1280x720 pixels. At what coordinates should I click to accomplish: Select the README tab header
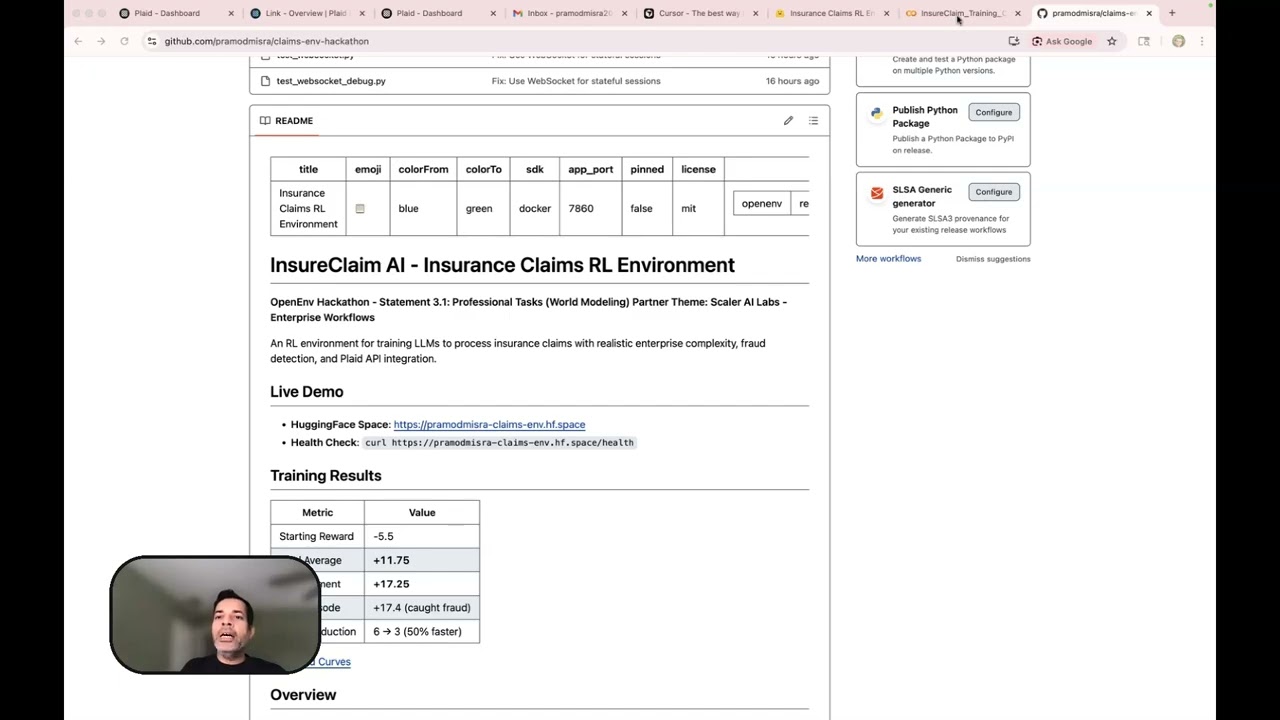(x=287, y=121)
